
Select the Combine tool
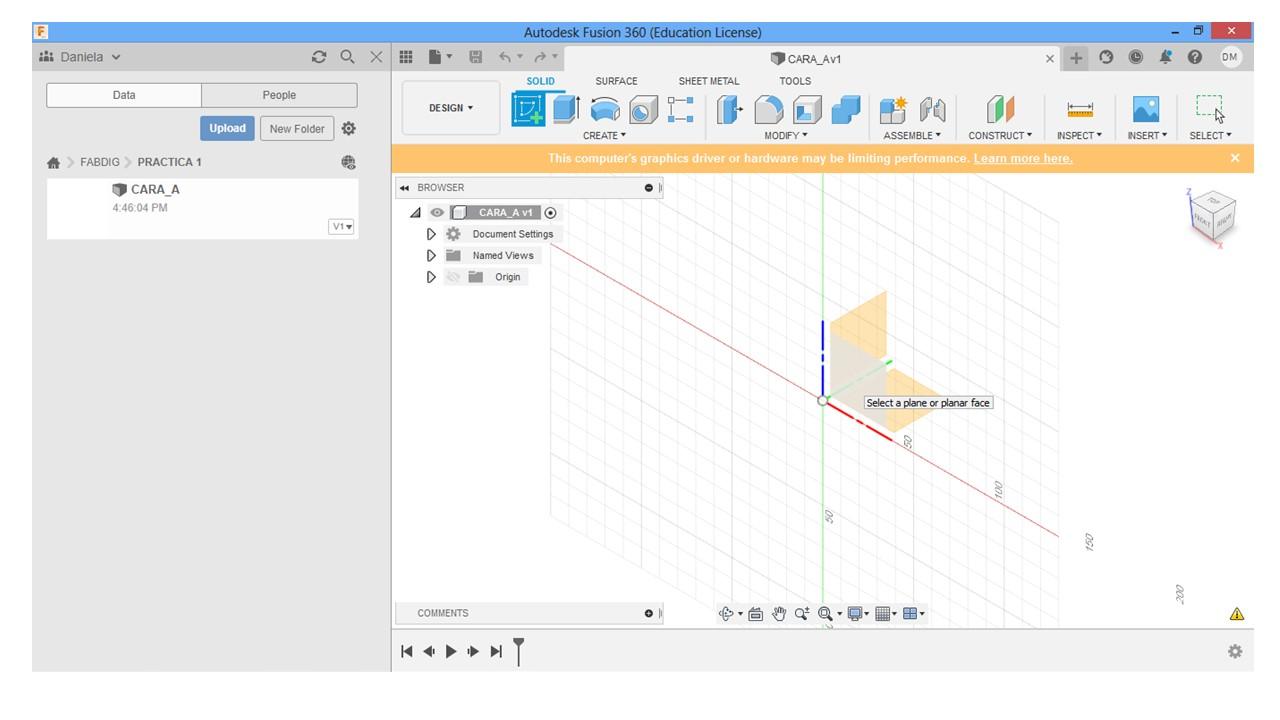tap(846, 110)
